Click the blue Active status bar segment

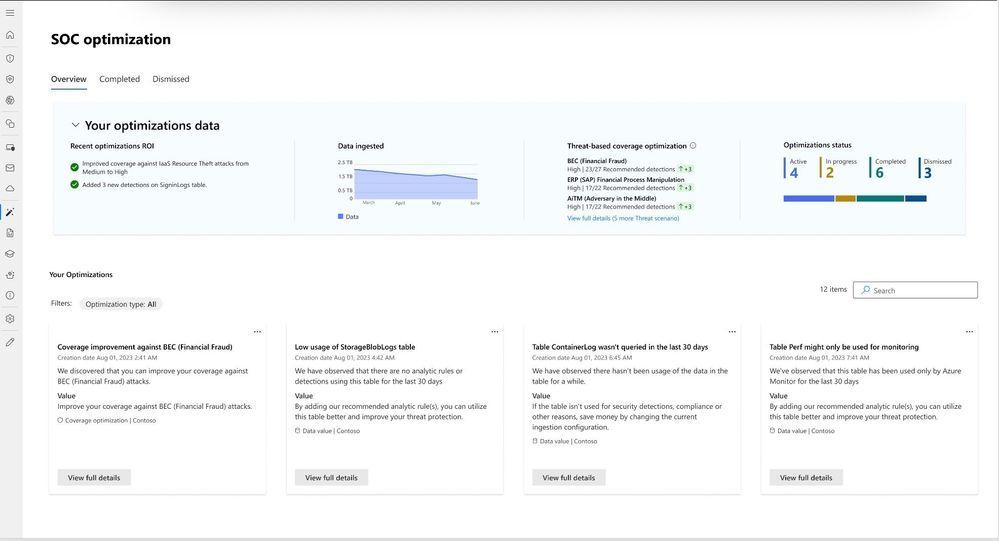click(809, 198)
